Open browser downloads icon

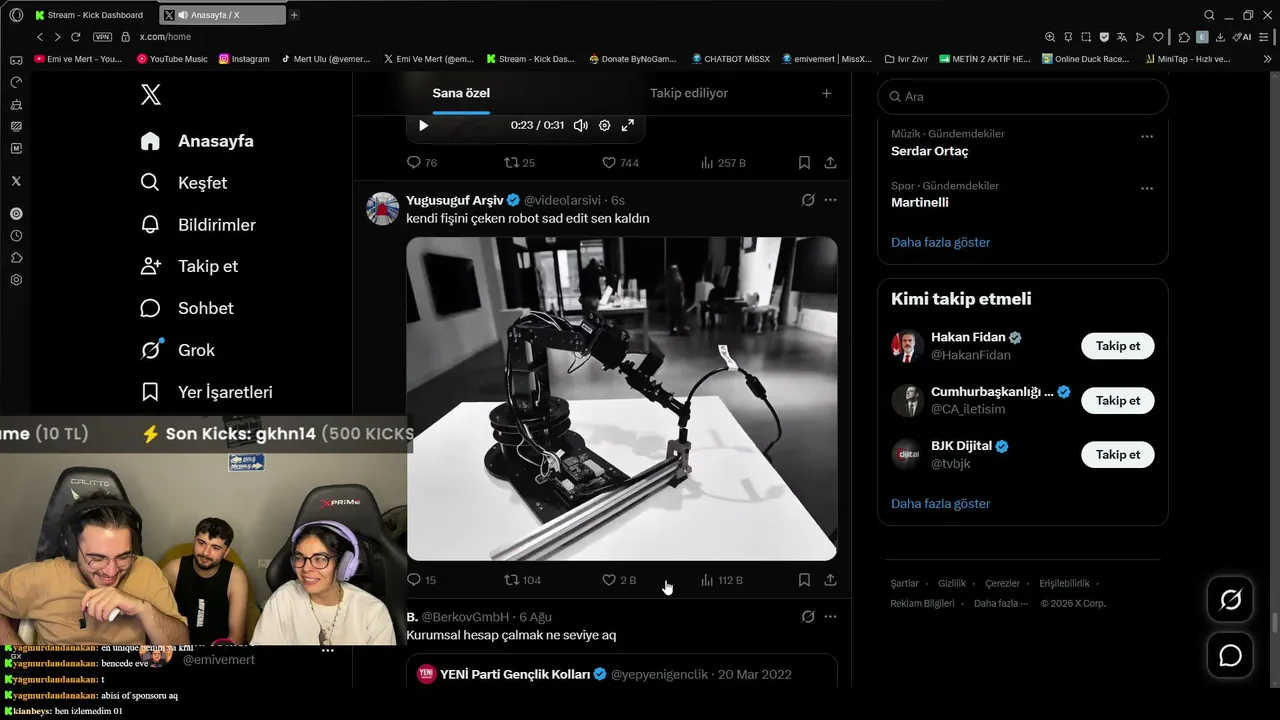[x=1220, y=37]
